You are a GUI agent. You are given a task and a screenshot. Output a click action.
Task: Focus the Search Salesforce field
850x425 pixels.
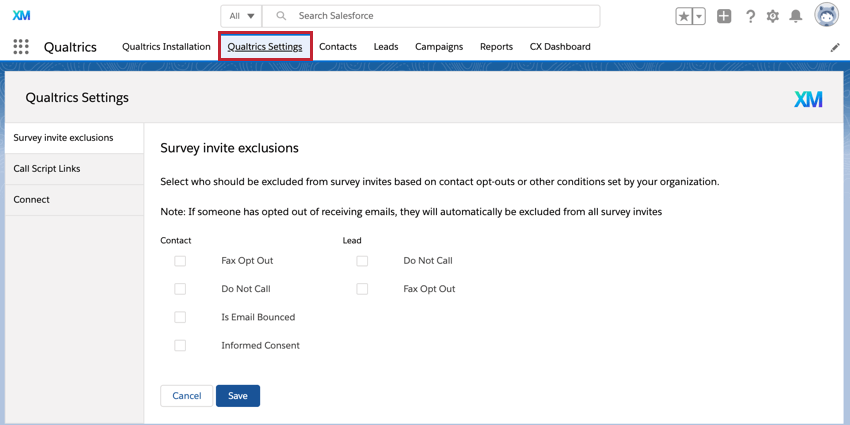[x=440, y=16]
